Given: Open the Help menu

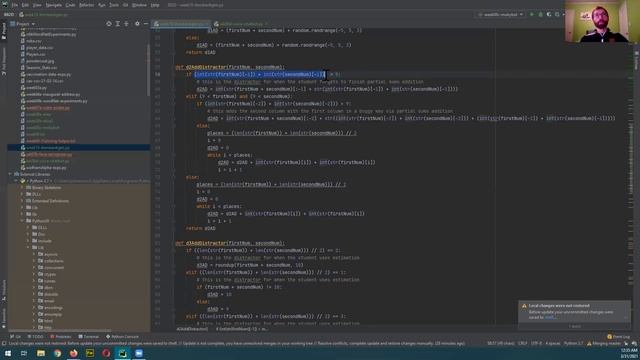Looking at the screenshot, I should pos(156,5).
